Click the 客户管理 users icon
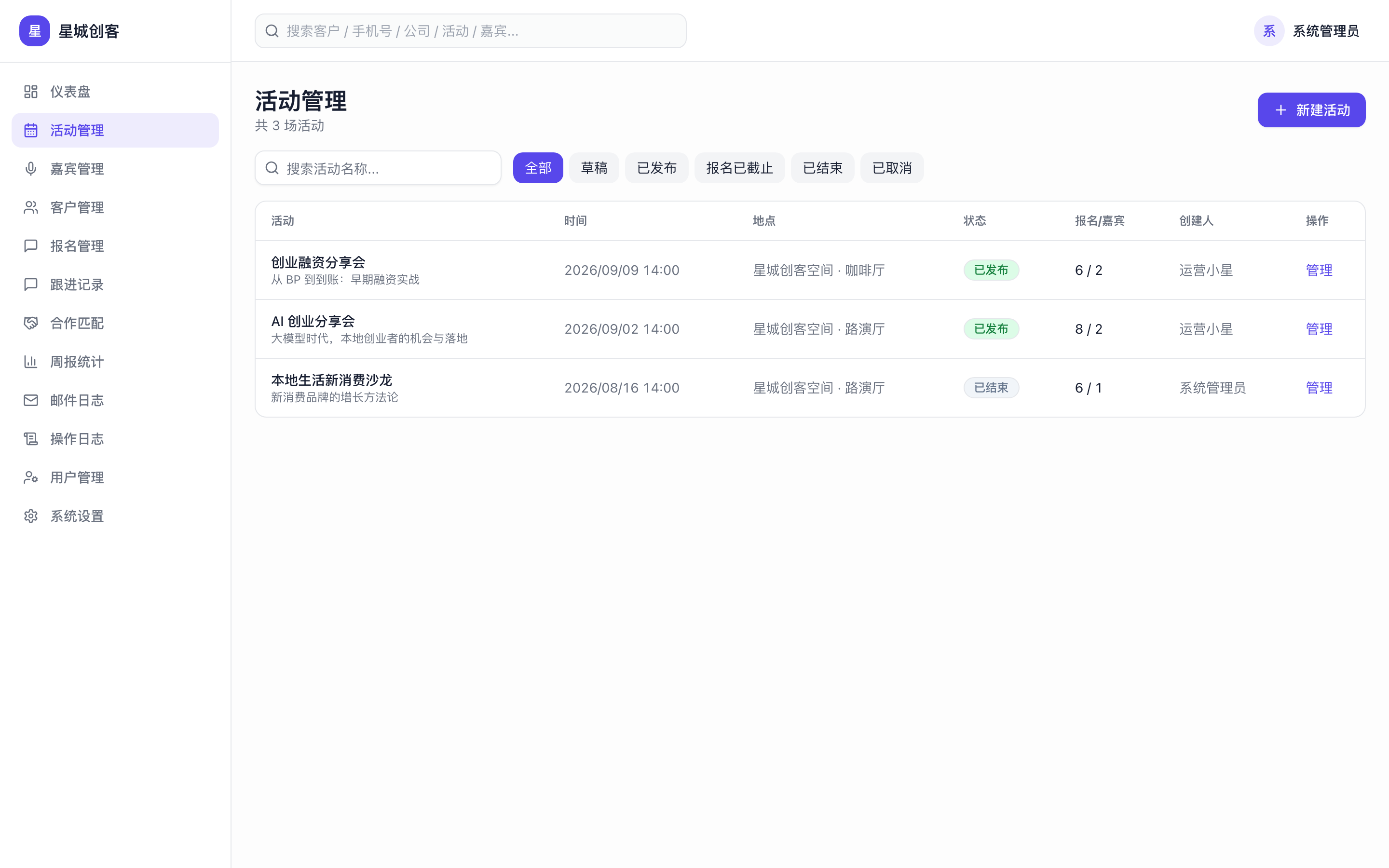This screenshot has height=868, width=1389. (x=31, y=207)
